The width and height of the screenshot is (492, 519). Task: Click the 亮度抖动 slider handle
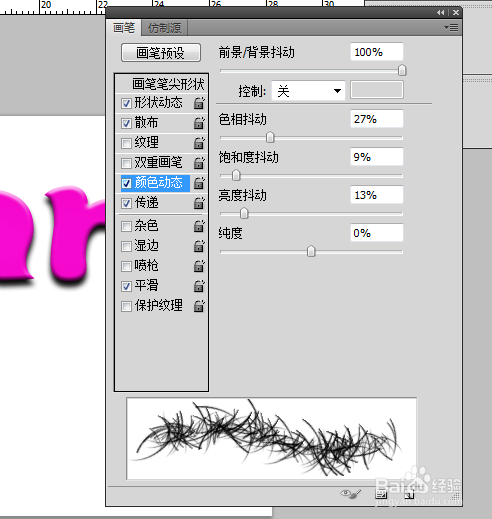(244, 213)
